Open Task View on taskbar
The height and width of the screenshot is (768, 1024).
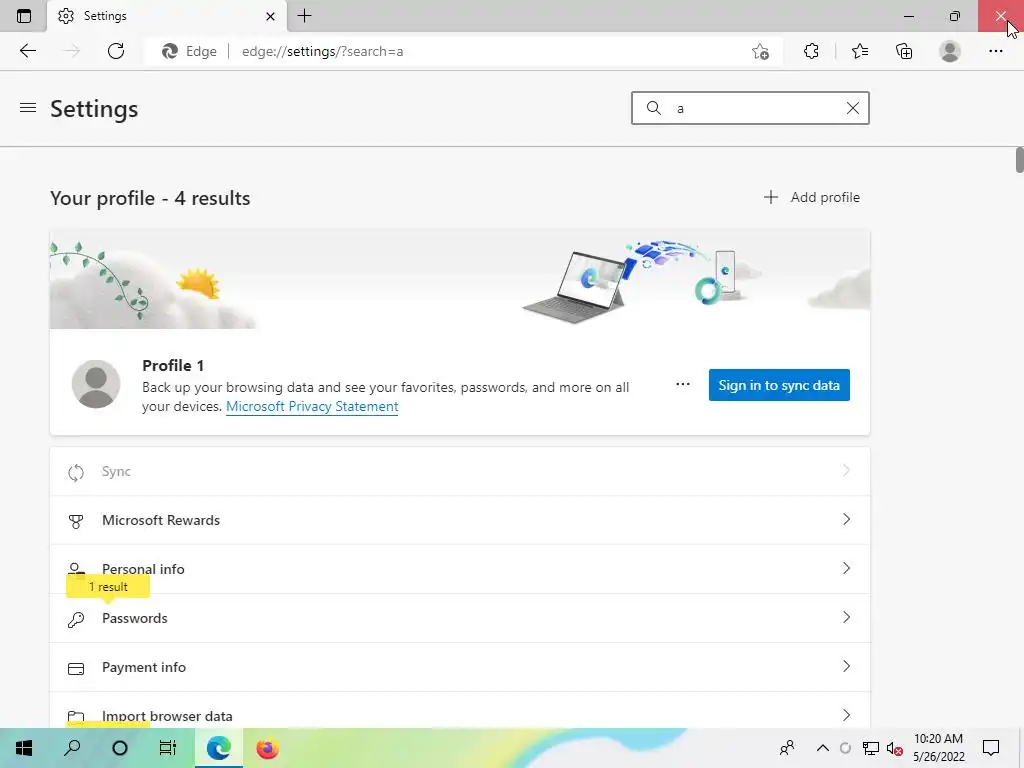click(168, 748)
